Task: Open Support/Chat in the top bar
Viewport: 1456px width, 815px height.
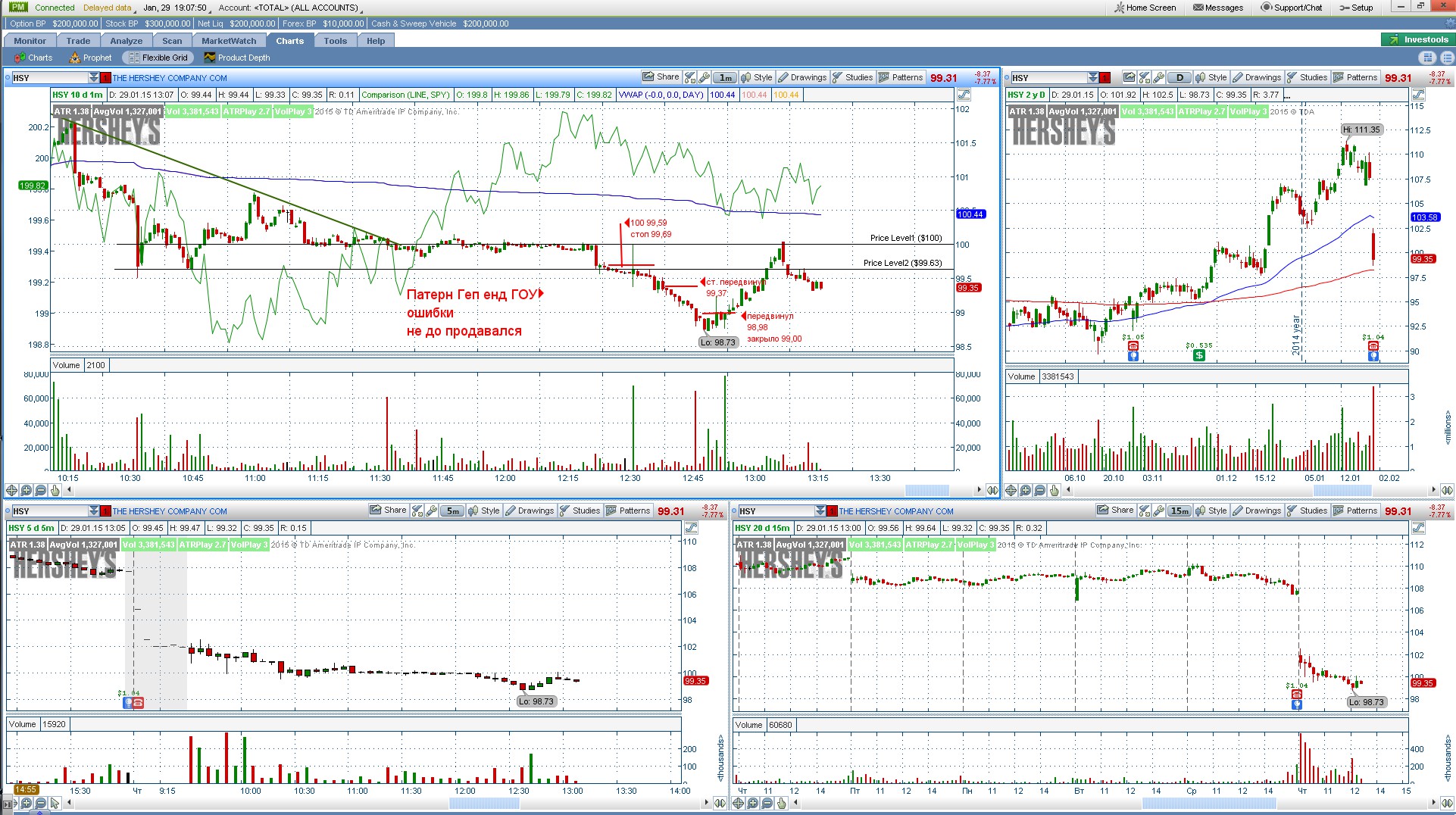Action: click(1292, 8)
